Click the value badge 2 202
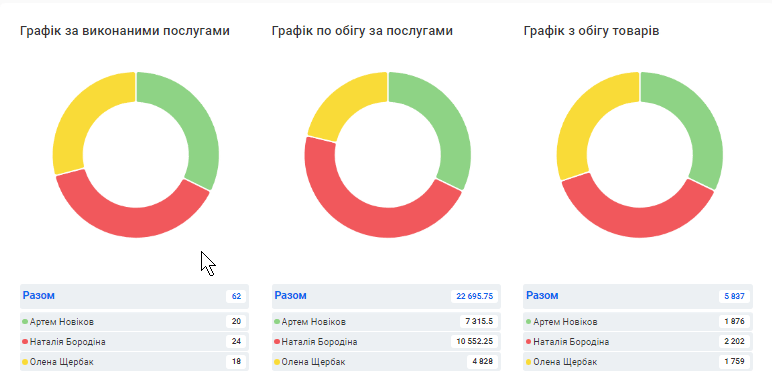 tap(734, 342)
